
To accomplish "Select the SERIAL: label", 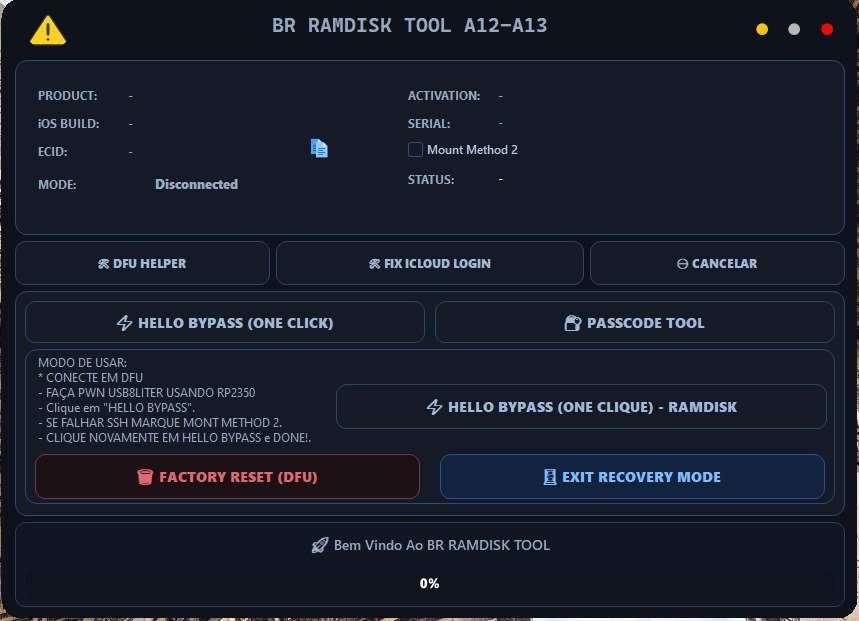I will coord(429,124).
